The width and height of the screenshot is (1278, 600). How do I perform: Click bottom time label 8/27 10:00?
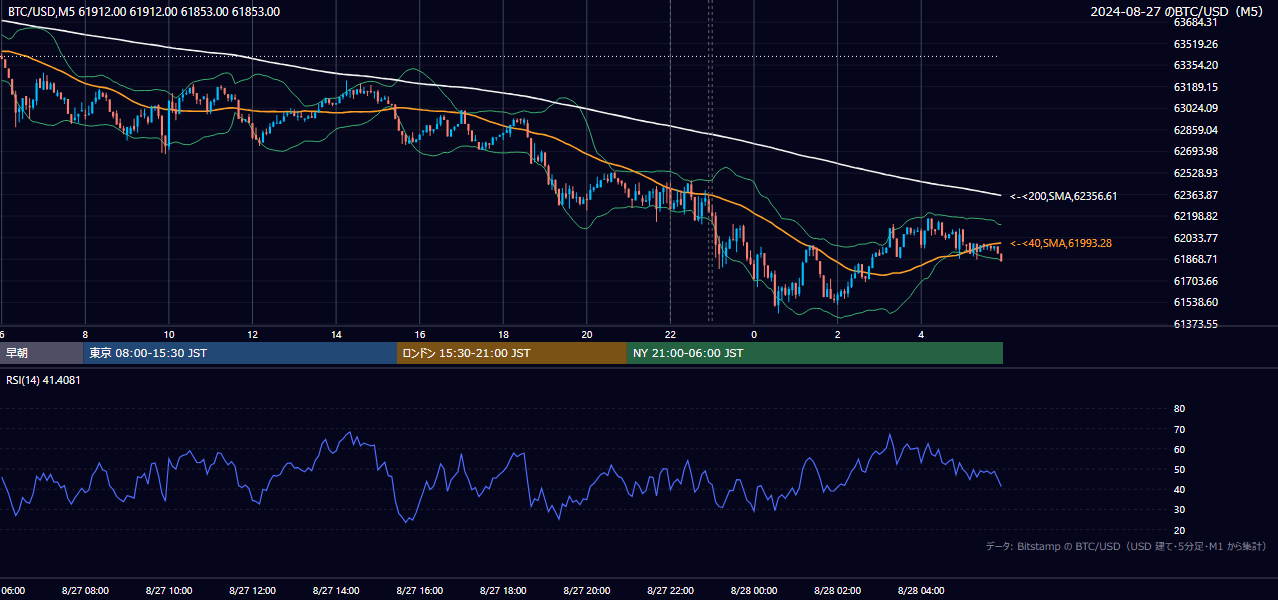pyautogui.click(x=168, y=590)
